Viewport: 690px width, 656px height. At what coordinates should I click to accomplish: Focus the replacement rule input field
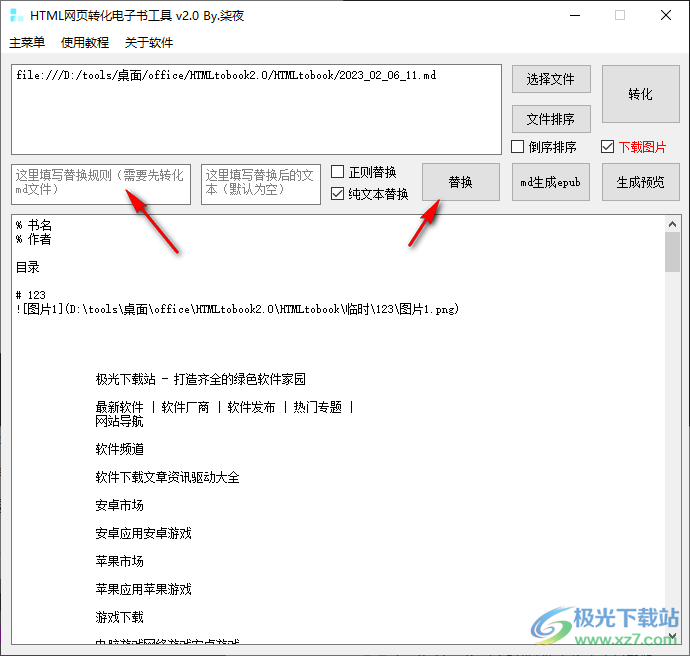[101, 184]
